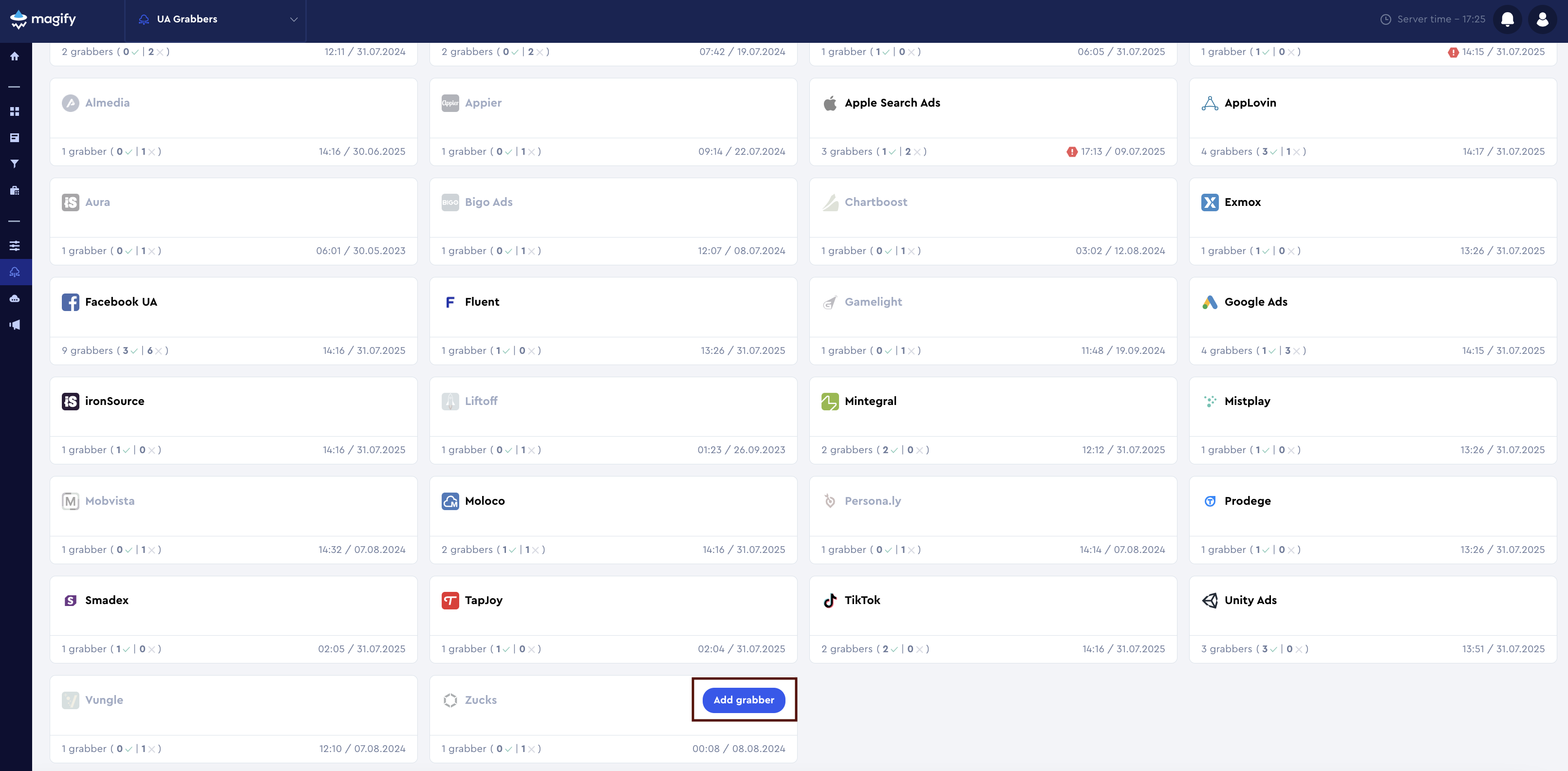1568x771 pixels.
Task: Click the briefcase icon in sidebar
Action: pyautogui.click(x=15, y=190)
